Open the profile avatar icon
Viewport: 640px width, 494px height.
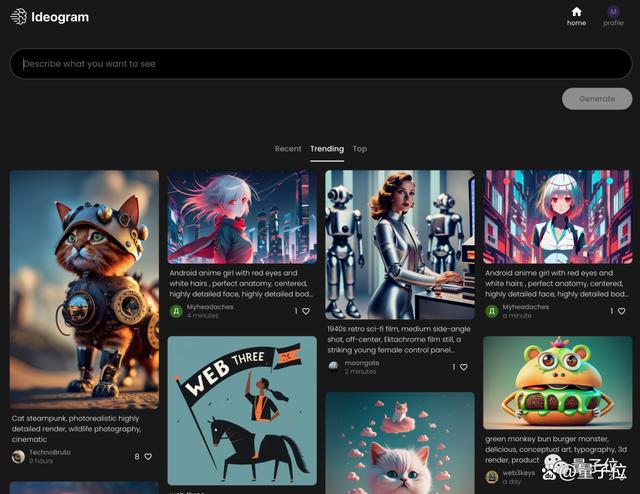point(613,12)
